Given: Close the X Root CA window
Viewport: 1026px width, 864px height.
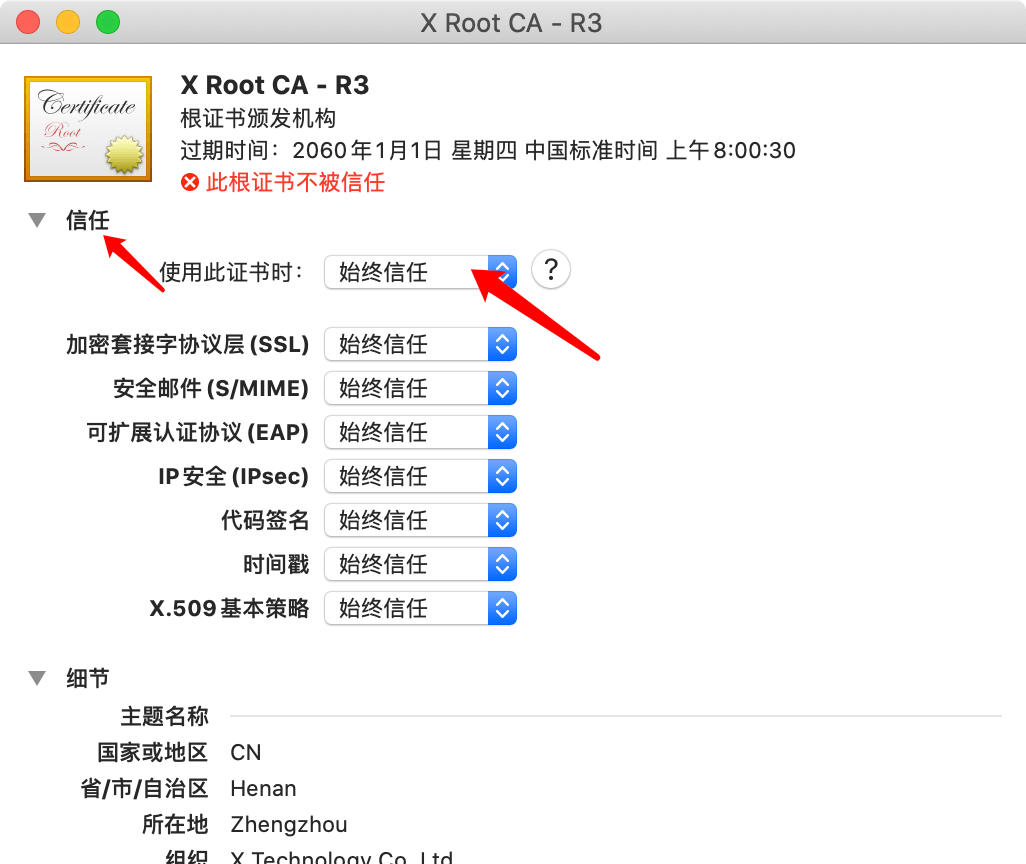Looking at the screenshot, I should tap(28, 22).
